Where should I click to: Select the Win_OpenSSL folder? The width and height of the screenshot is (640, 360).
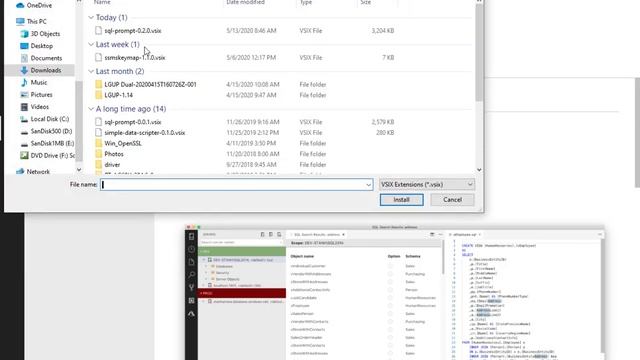tap(123, 143)
